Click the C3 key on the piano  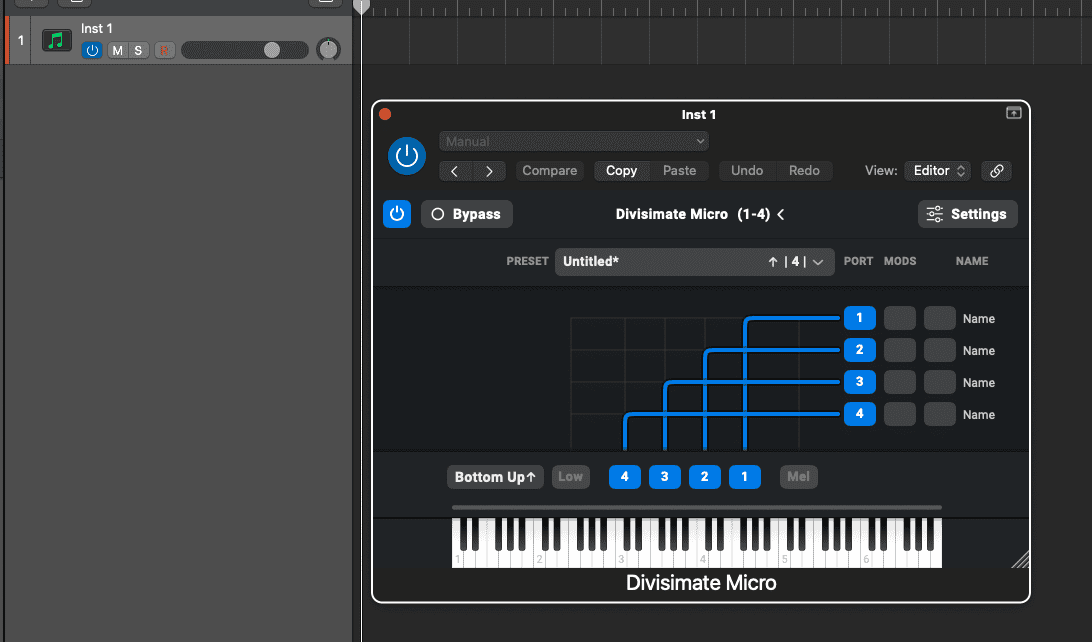click(620, 558)
